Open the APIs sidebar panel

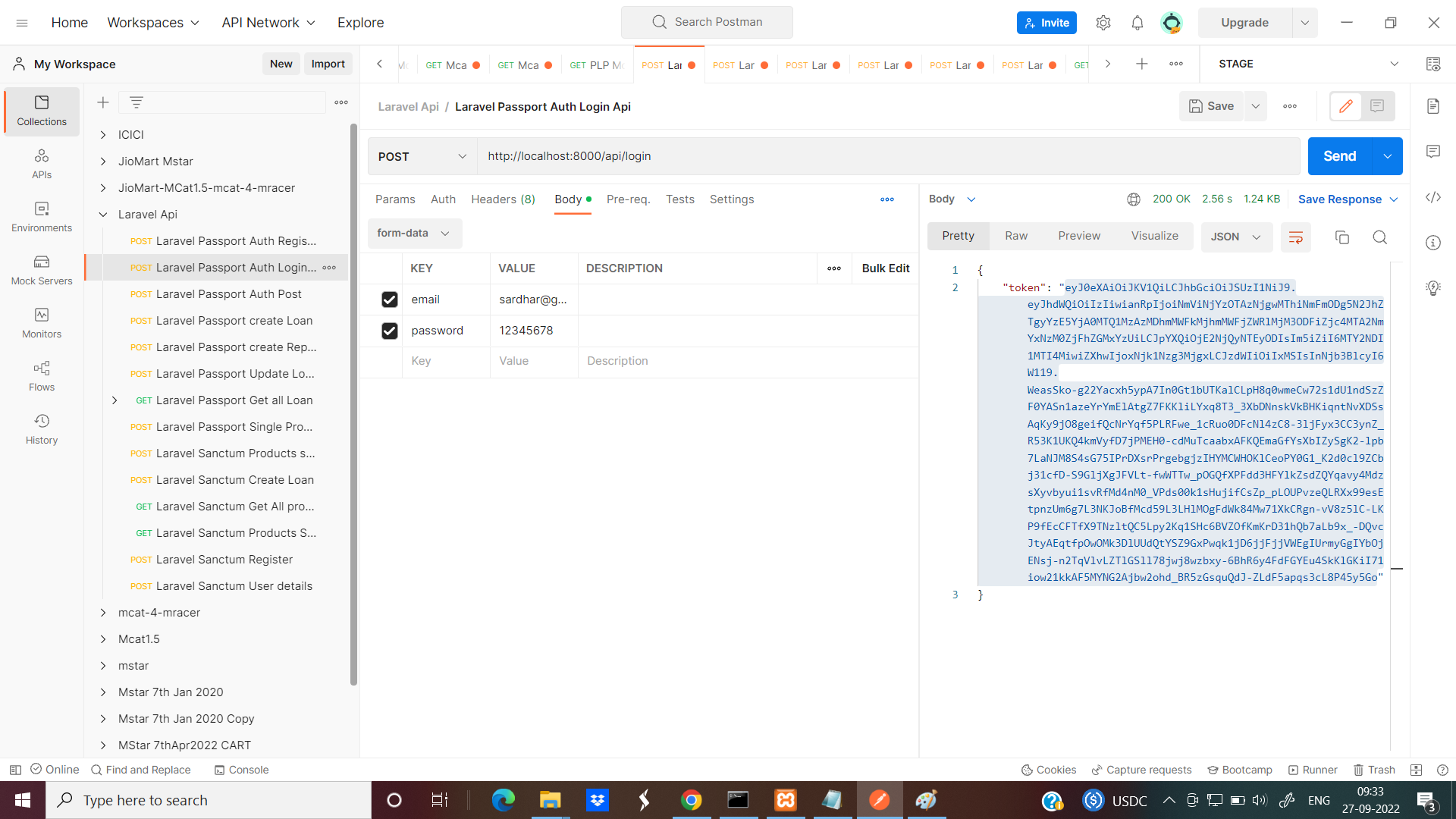pos(42,163)
